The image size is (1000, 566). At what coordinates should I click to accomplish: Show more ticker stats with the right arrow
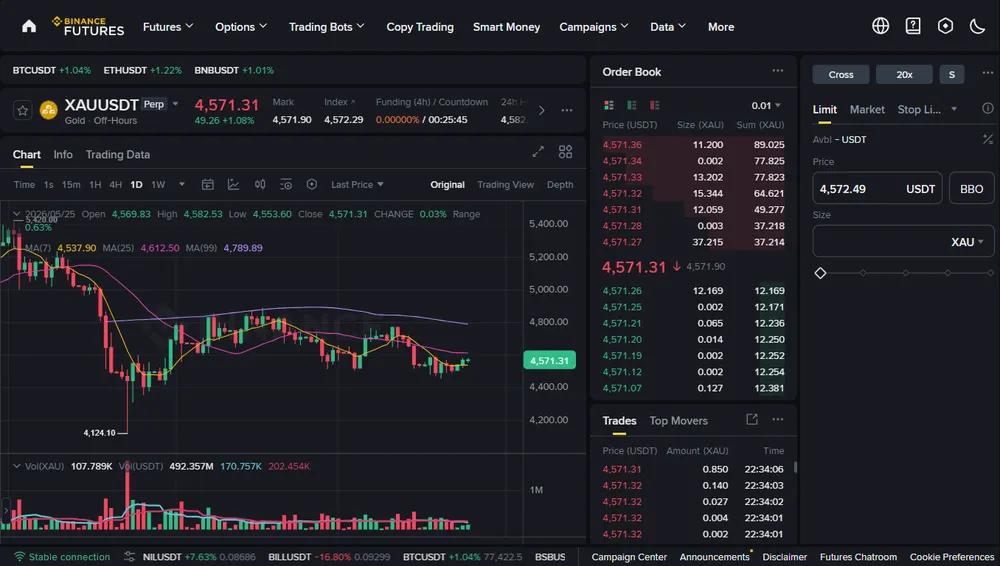tap(541, 110)
